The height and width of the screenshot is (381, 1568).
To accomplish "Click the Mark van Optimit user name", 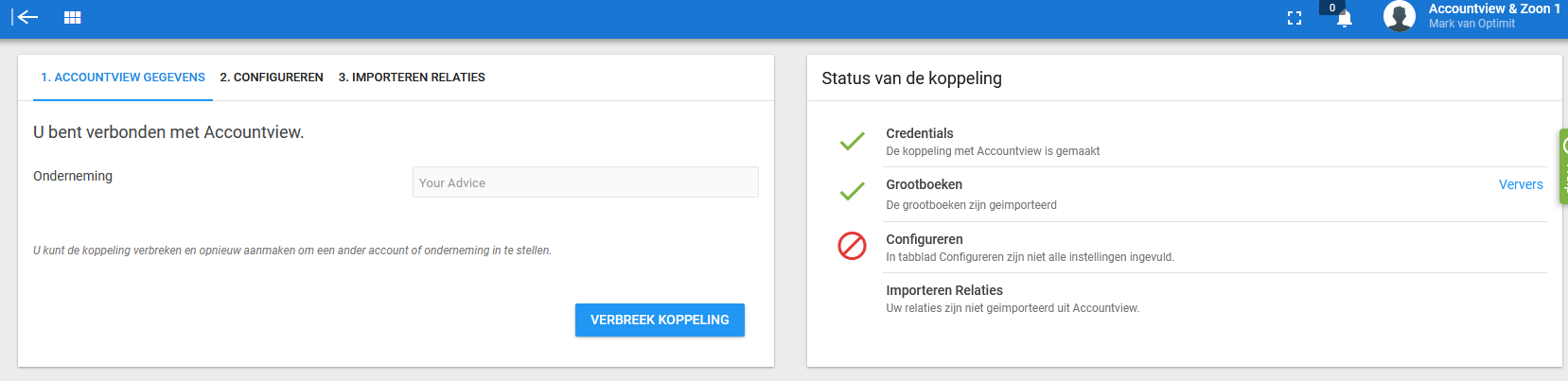I will (1471, 24).
